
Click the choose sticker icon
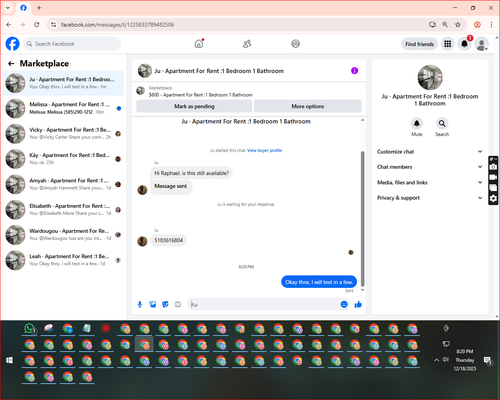tap(165, 304)
